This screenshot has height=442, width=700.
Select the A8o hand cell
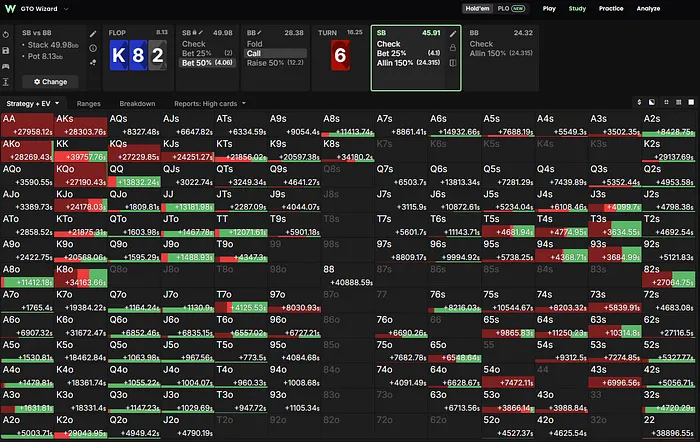click(27, 275)
